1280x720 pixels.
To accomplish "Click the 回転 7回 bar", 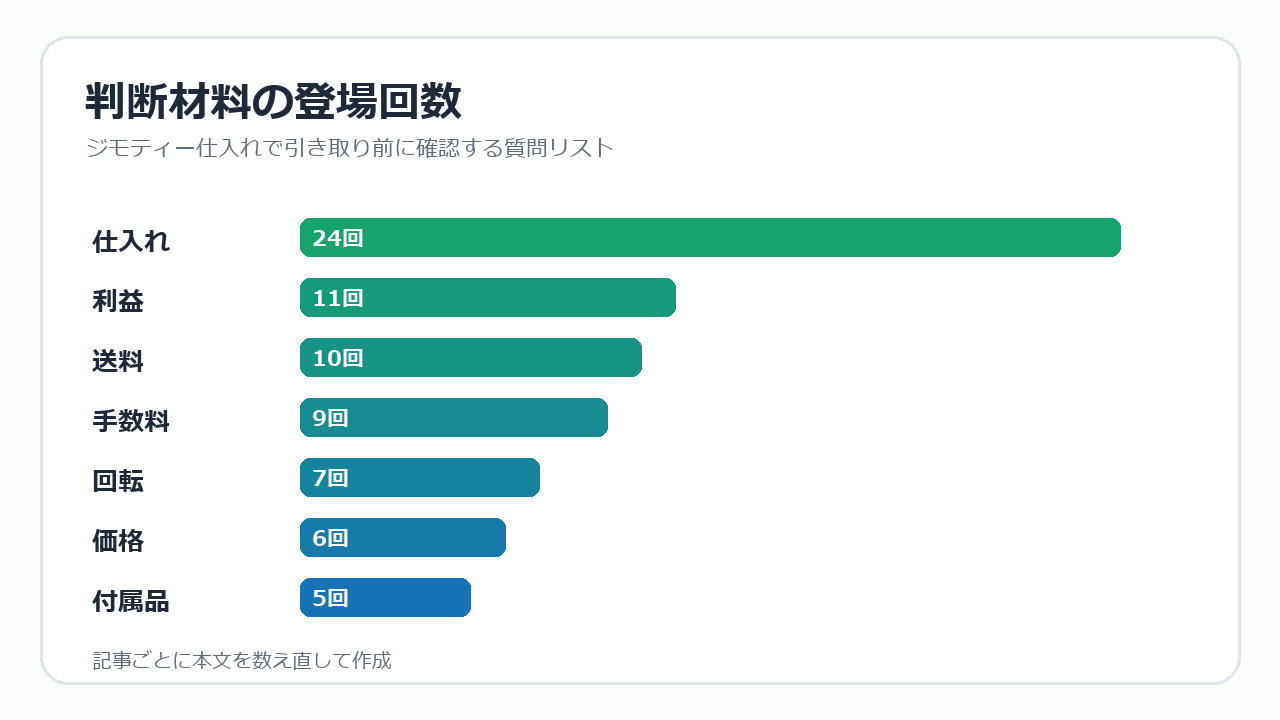I will (x=420, y=478).
